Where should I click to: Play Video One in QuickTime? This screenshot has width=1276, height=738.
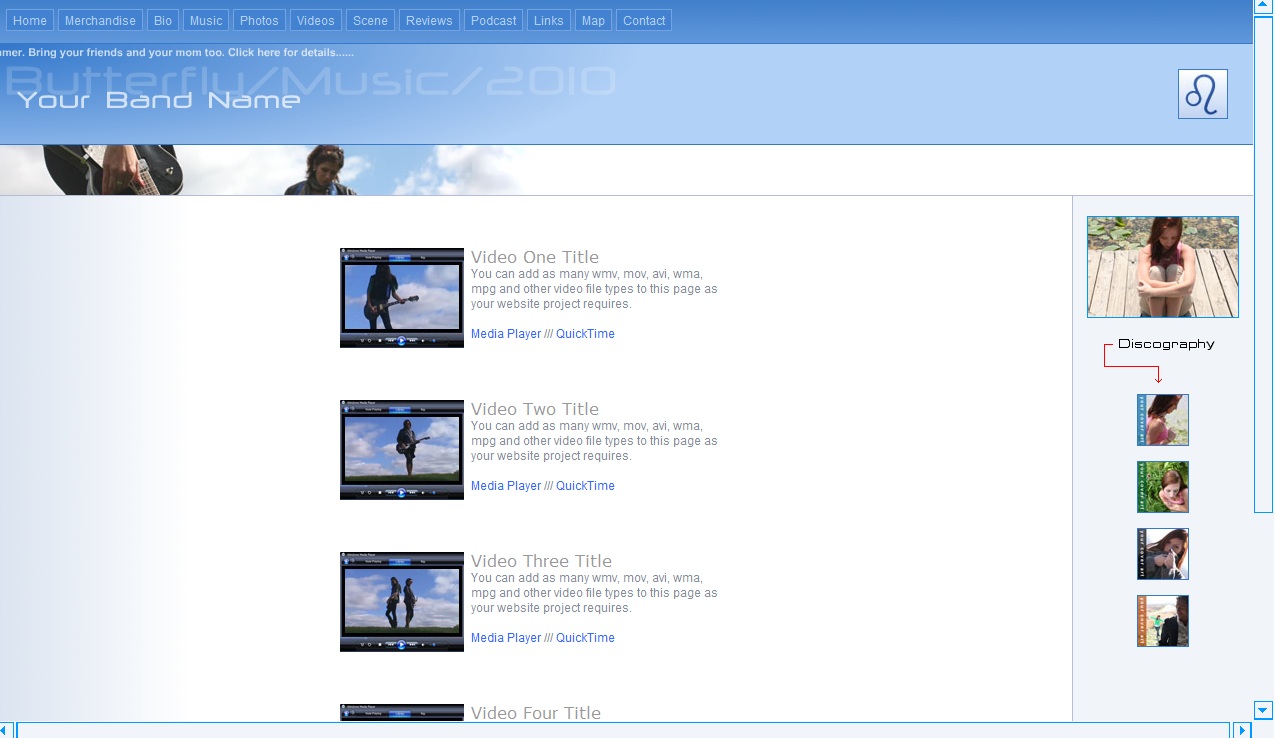click(x=585, y=334)
